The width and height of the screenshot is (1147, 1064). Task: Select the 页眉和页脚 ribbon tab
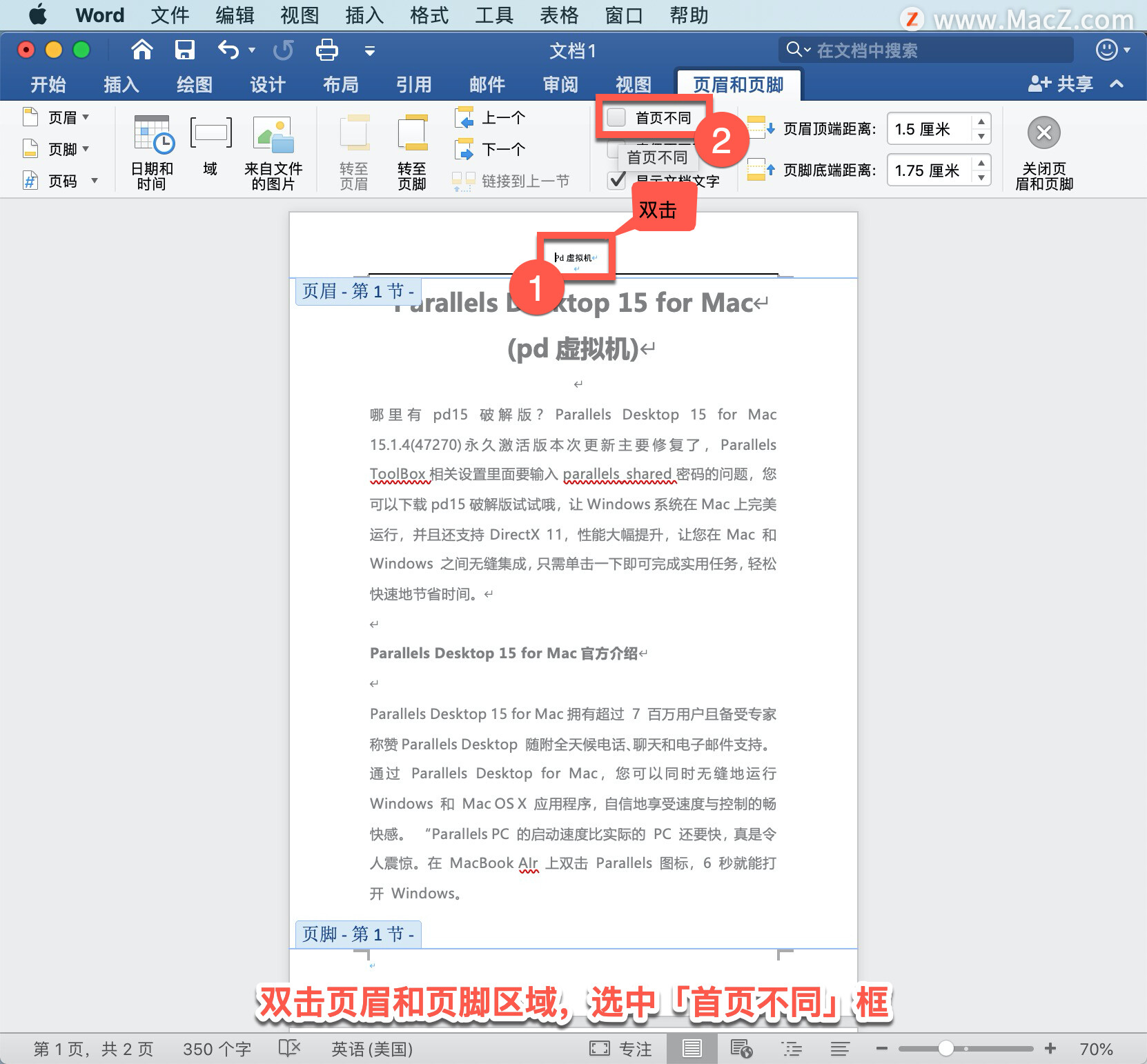pos(738,84)
